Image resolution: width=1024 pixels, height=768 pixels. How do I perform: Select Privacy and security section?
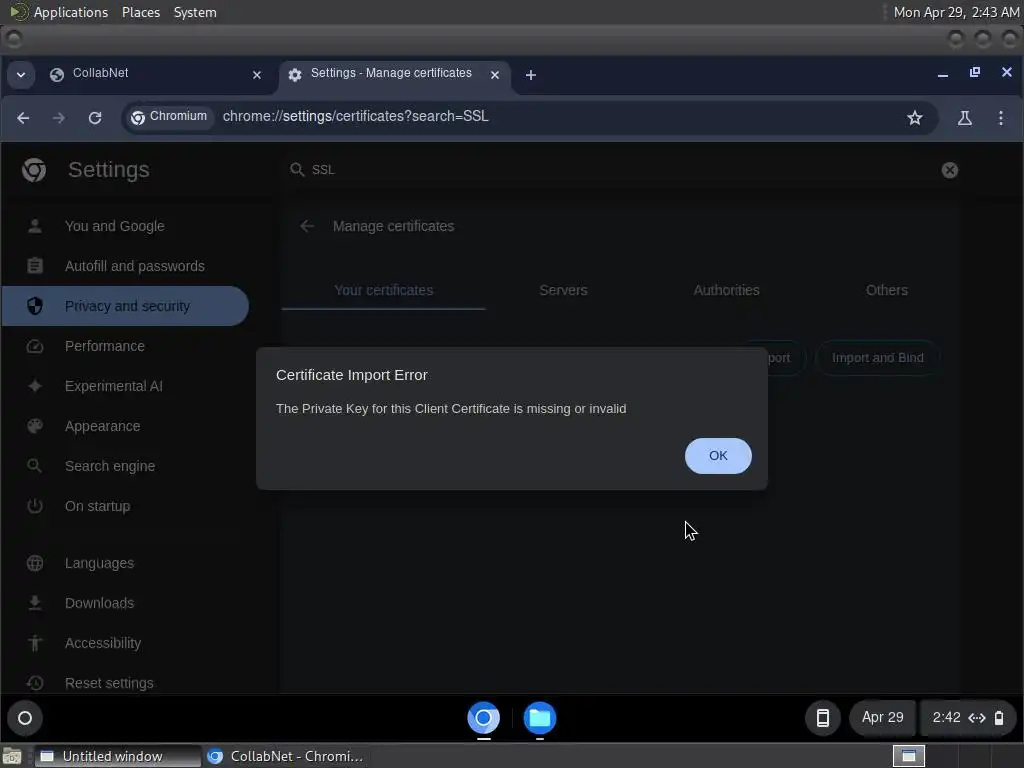click(125, 306)
